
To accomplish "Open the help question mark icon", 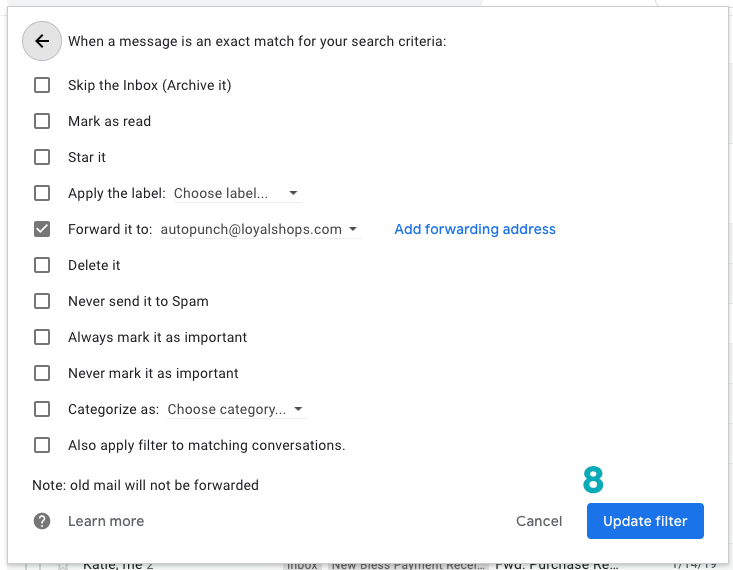I will tap(42, 521).
